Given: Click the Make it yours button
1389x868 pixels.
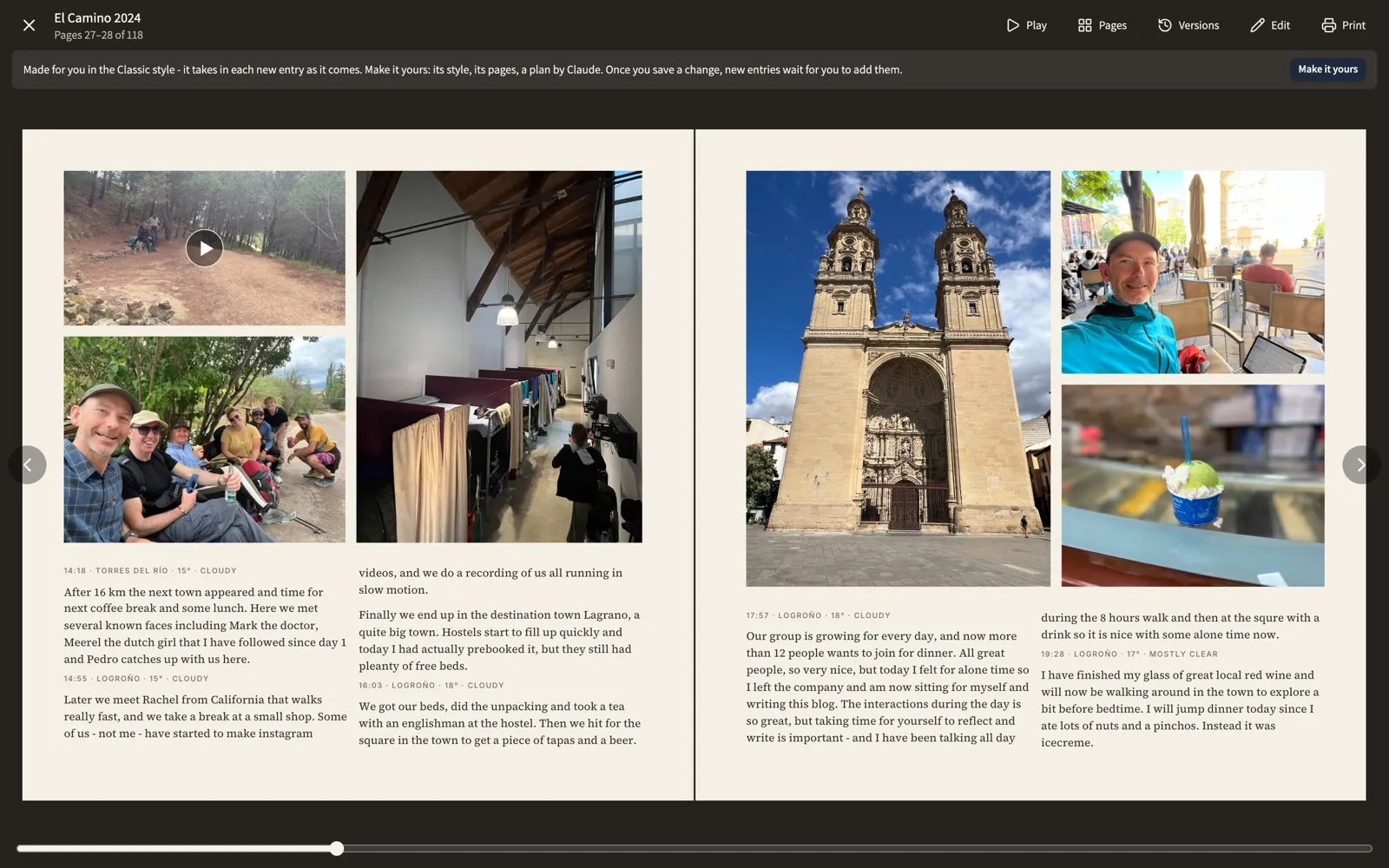Looking at the screenshot, I should point(1327,69).
